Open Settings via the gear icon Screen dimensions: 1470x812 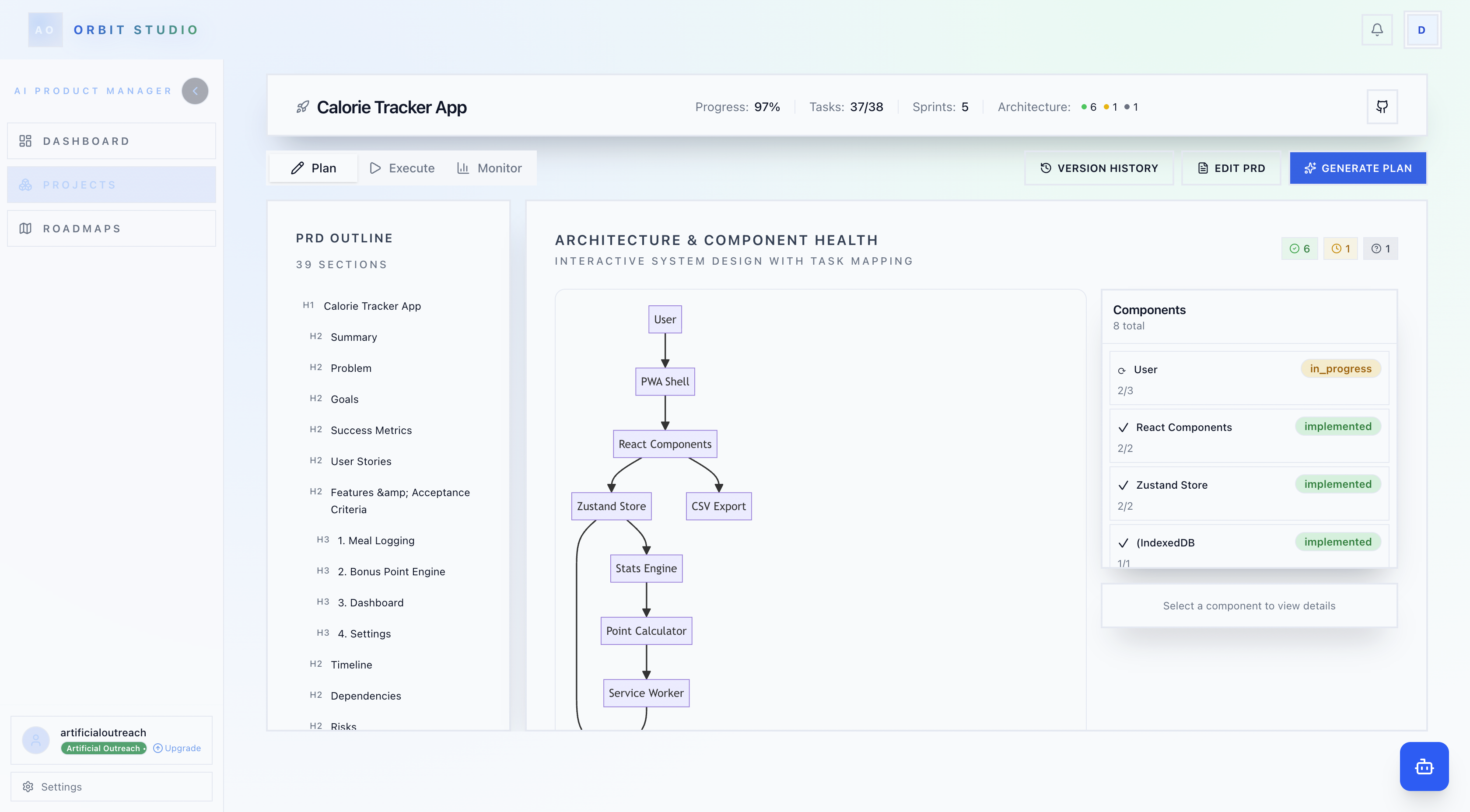tap(28, 786)
